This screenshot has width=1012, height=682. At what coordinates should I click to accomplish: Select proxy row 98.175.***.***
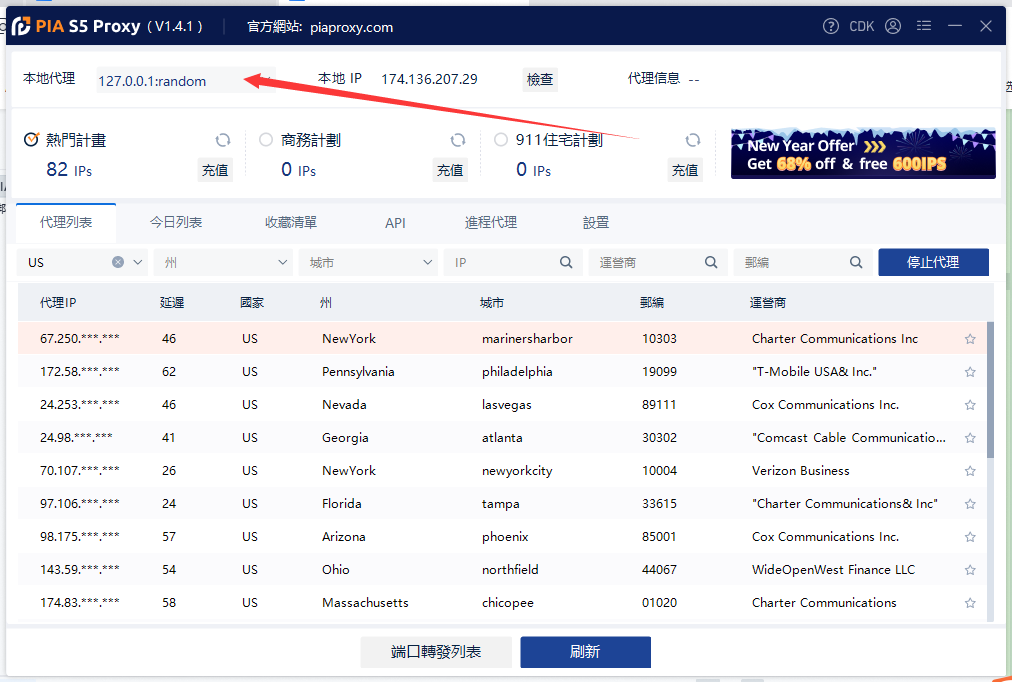[502, 537]
